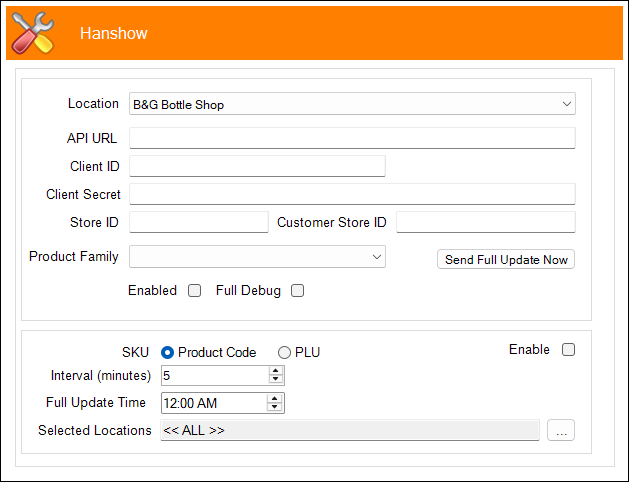Choose the PLU radio option
This screenshot has height=482, width=629.
pos(285,352)
